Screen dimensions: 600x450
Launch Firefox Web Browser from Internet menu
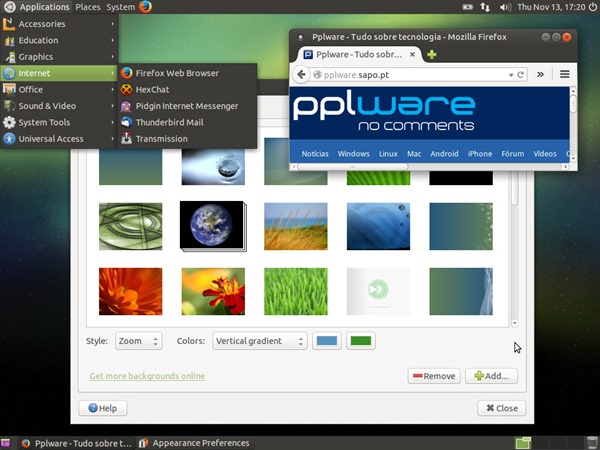coord(188,73)
